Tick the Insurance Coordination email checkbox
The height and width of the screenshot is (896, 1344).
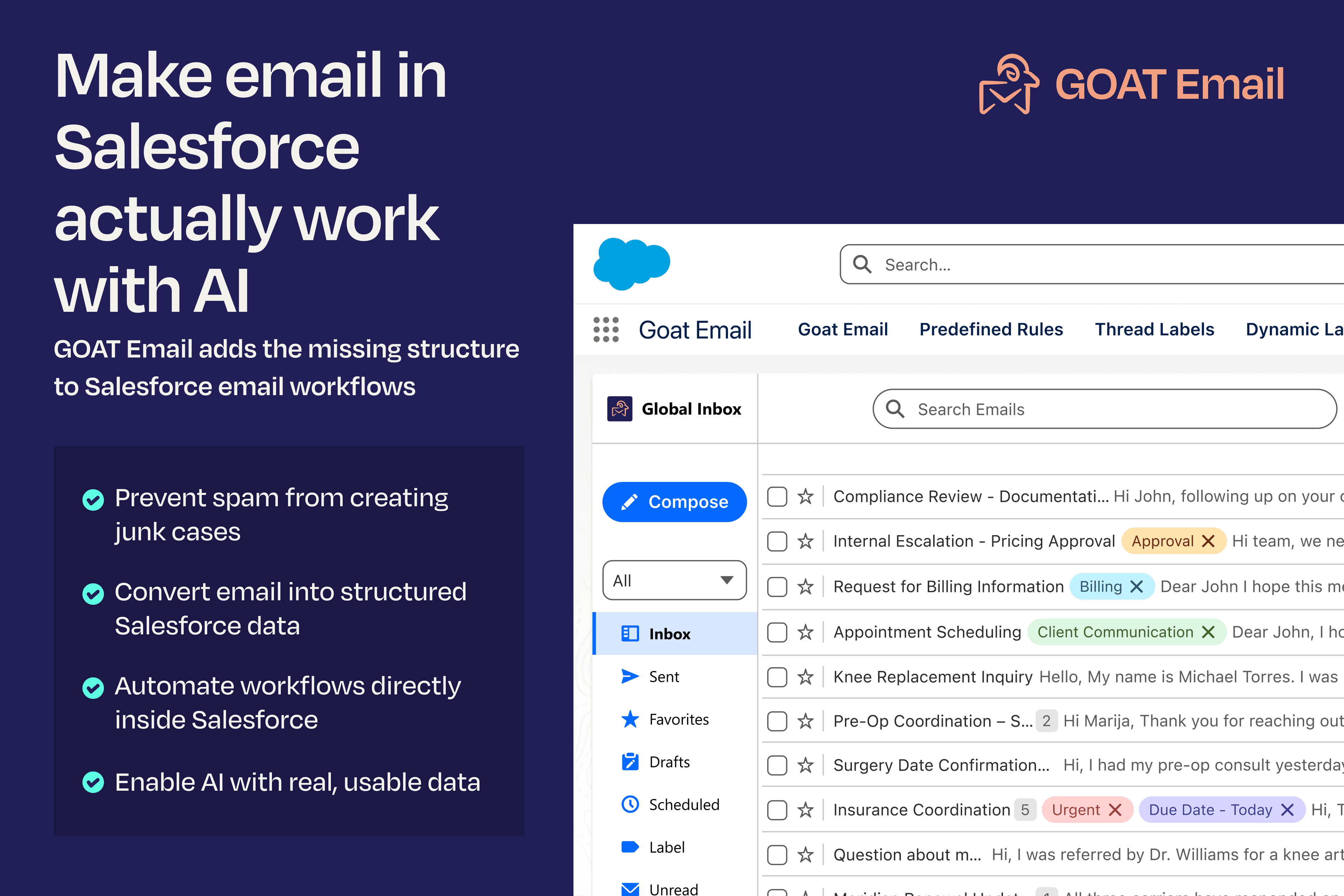tap(777, 810)
